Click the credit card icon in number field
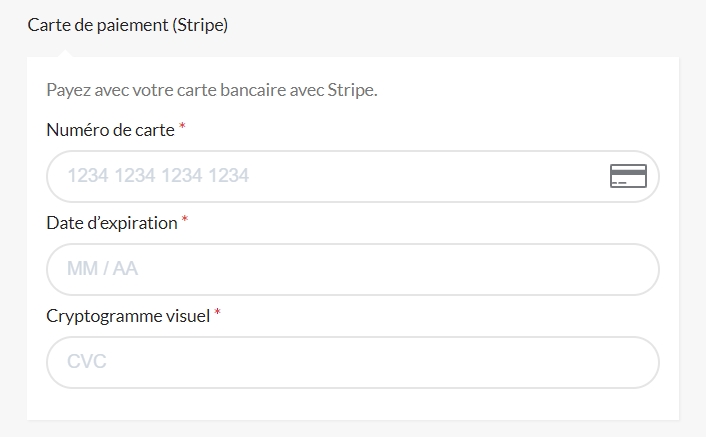This screenshot has width=706, height=437. (x=628, y=176)
